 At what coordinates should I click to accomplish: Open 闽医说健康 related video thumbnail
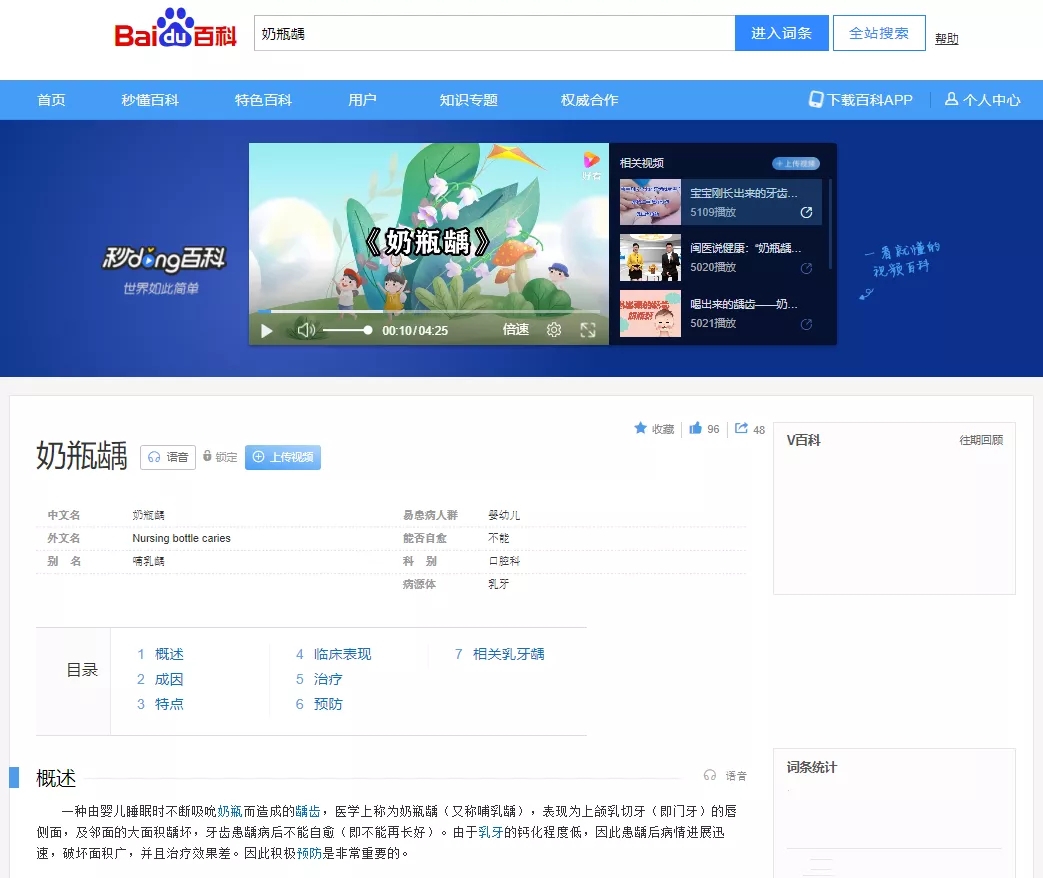pyautogui.click(x=650, y=258)
